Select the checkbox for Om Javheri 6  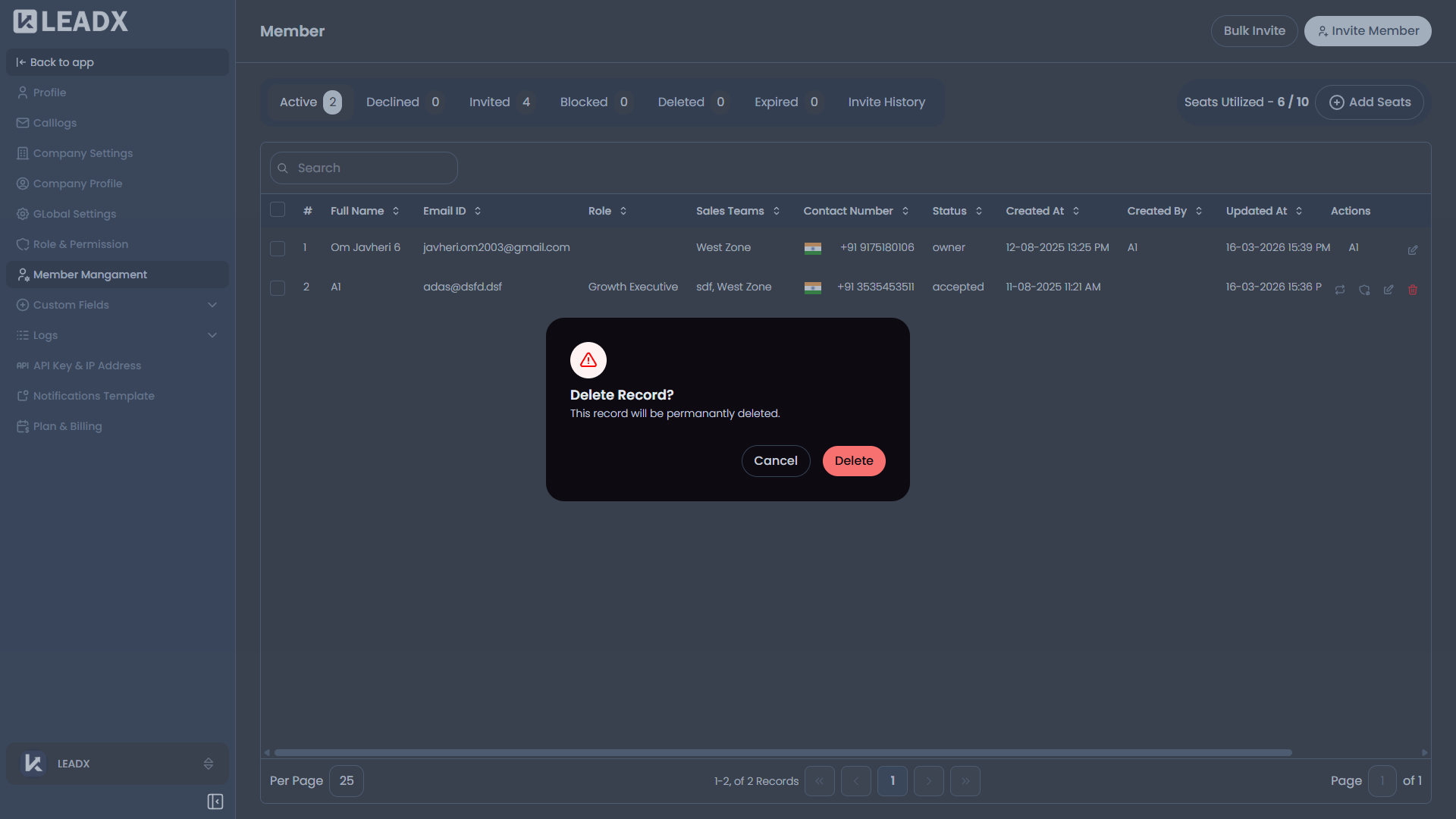click(278, 248)
